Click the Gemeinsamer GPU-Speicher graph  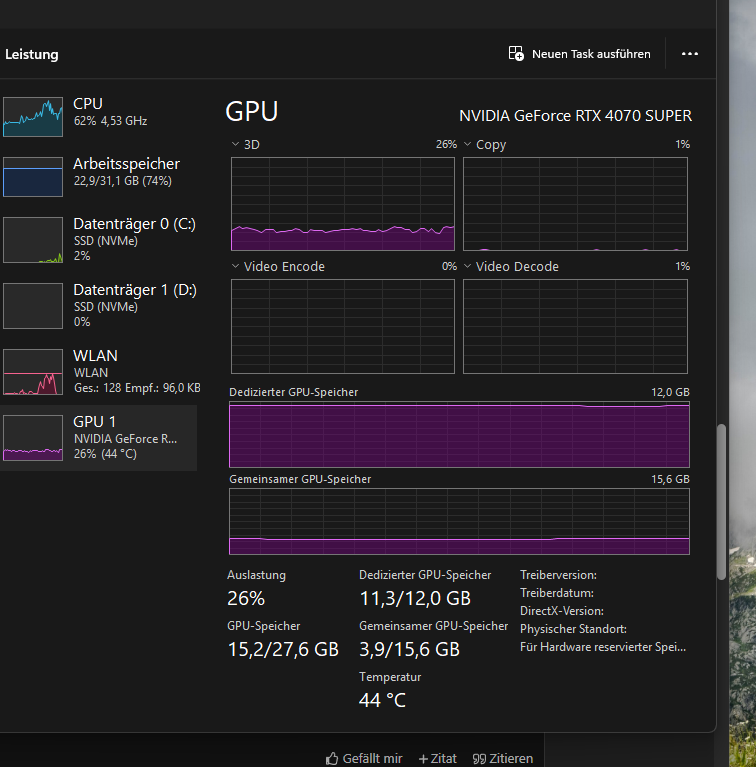(x=459, y=521)
